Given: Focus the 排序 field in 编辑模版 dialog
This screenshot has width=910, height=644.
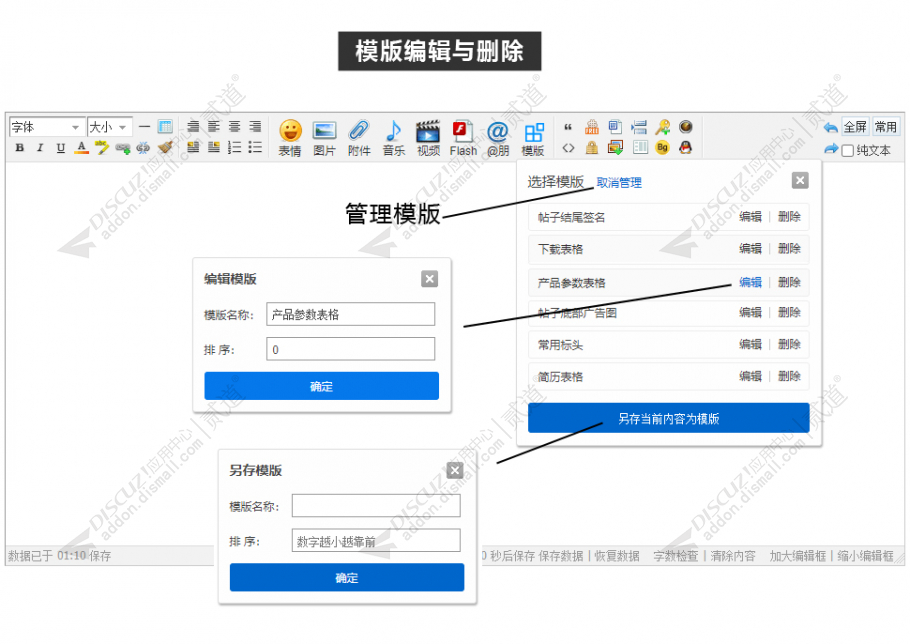Looking at the screenshot, I should (351, 349).
